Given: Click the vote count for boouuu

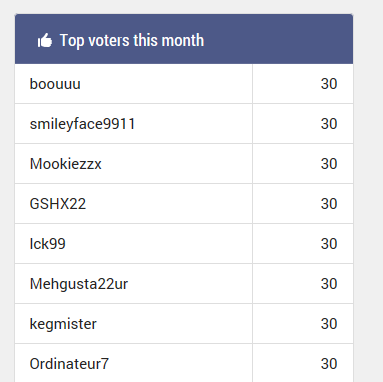Looking at the screenshot, I should (x=329, y=84).
